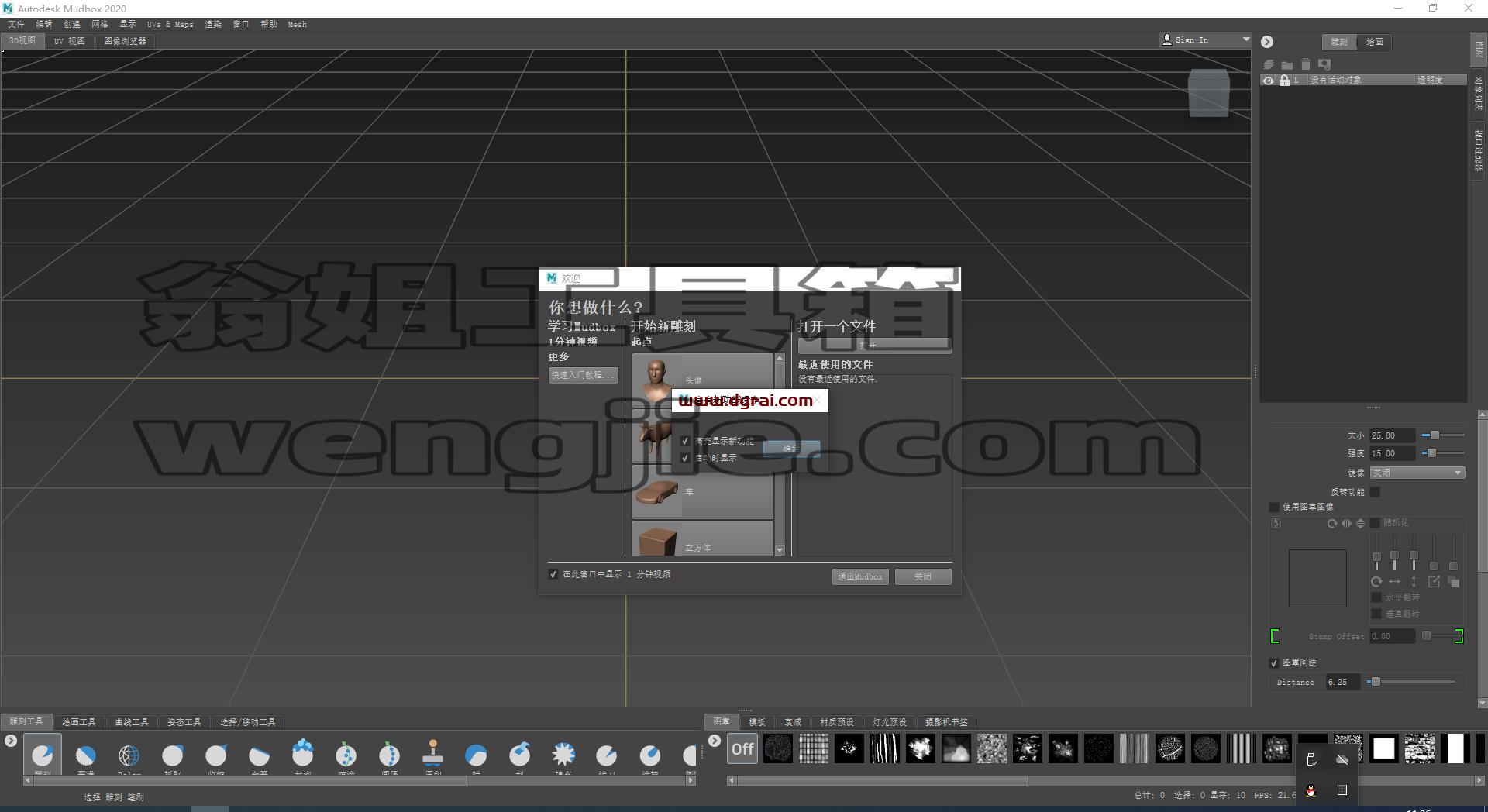
Task: Open the 文件 (File) menu
Action: (16, 24)
